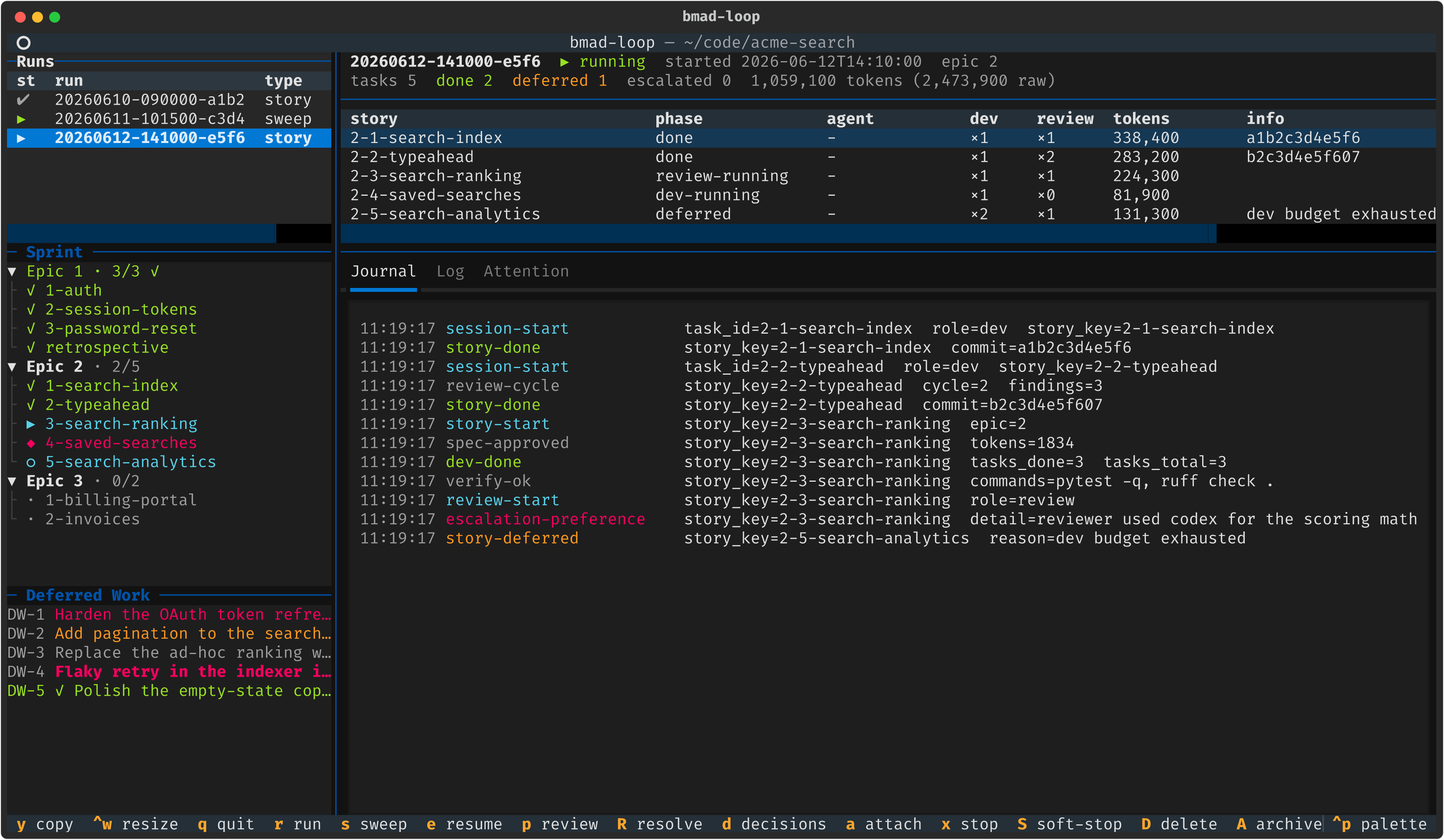Click the green play icon for run 20260611-101500-c3d4

point(21,119)
